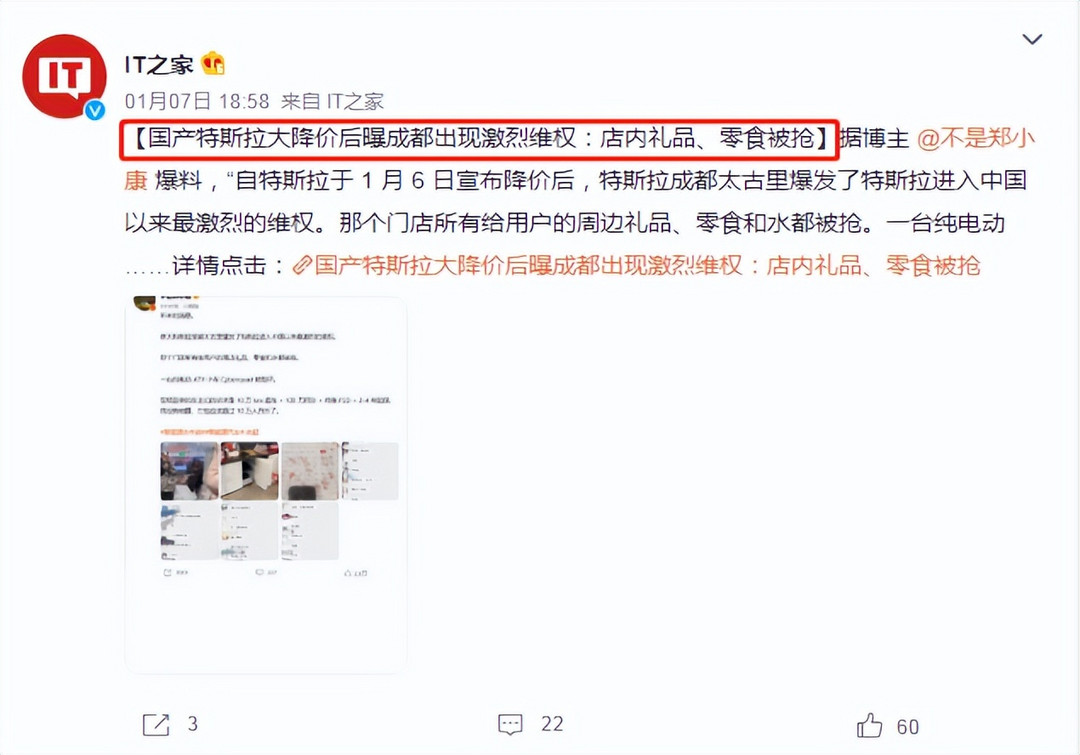Open the gold membership crown badge
Viewport: 1080px width, 755px height.
click(214, 64)
